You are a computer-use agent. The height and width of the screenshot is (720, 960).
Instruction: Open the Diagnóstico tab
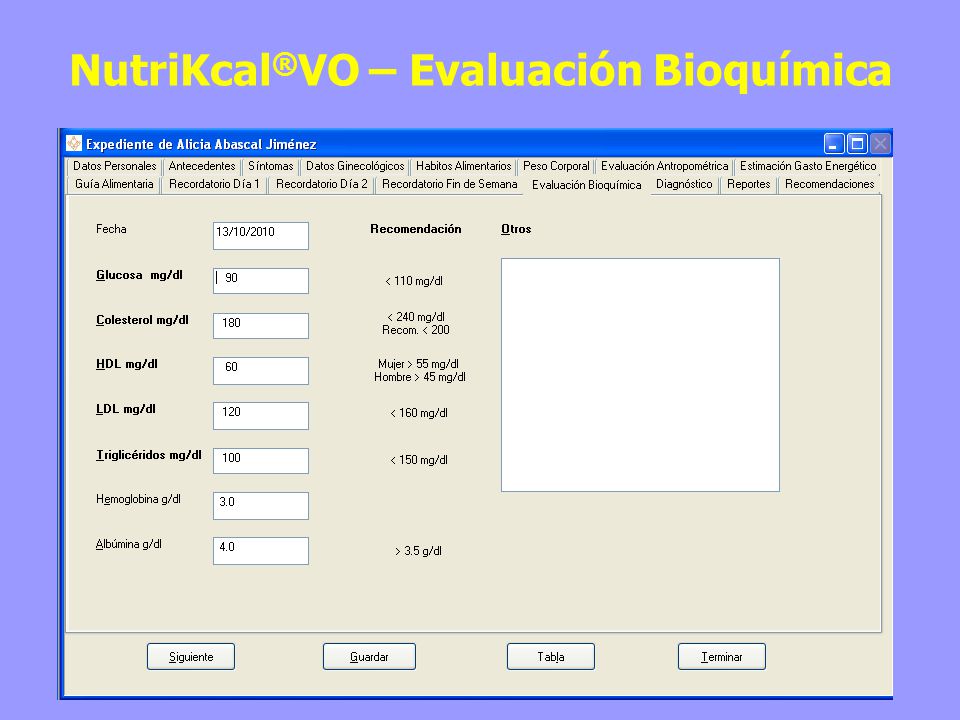pyautogui.click(x=684, y=184)
